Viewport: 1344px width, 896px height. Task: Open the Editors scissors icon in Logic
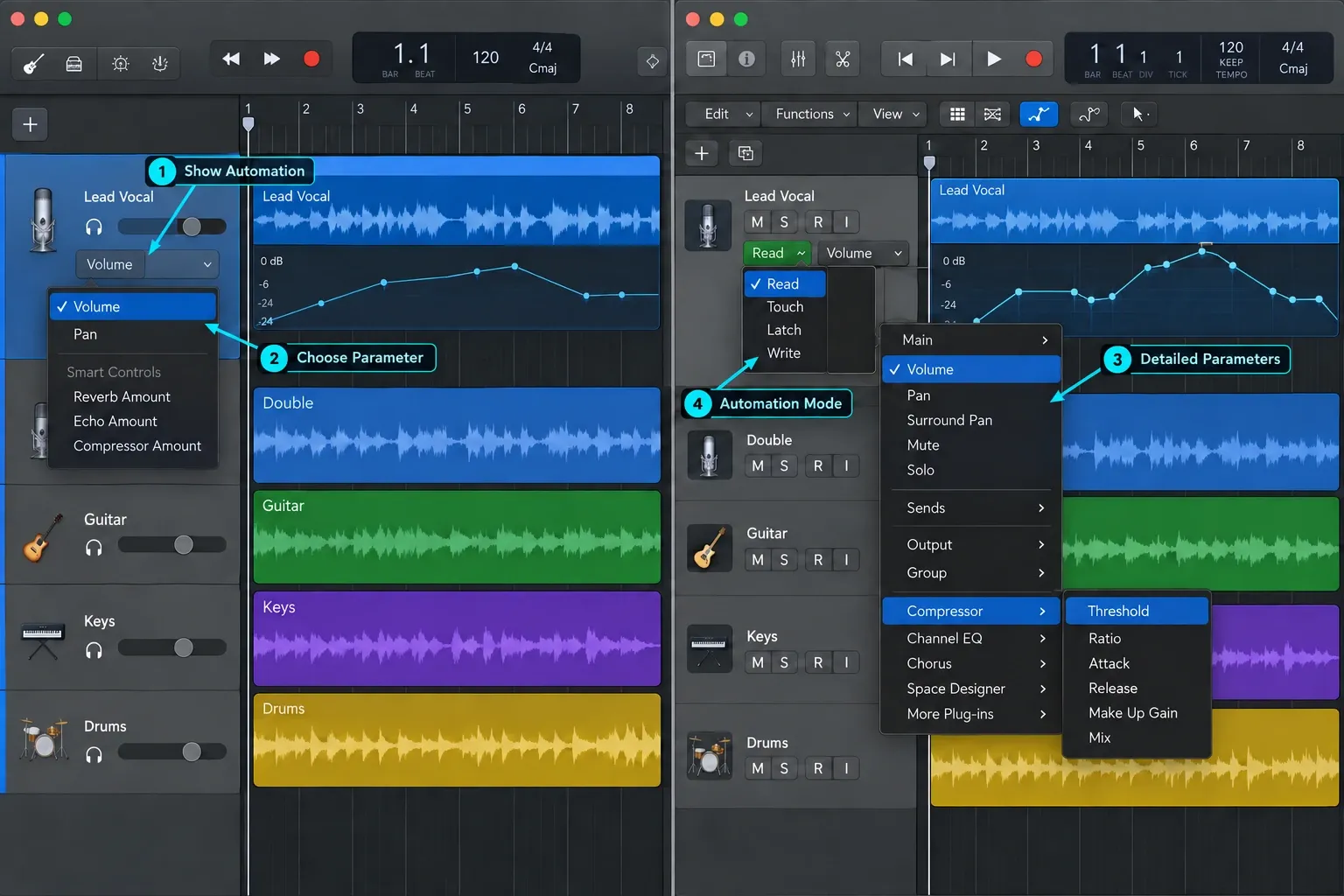click(x=843, y=59)
